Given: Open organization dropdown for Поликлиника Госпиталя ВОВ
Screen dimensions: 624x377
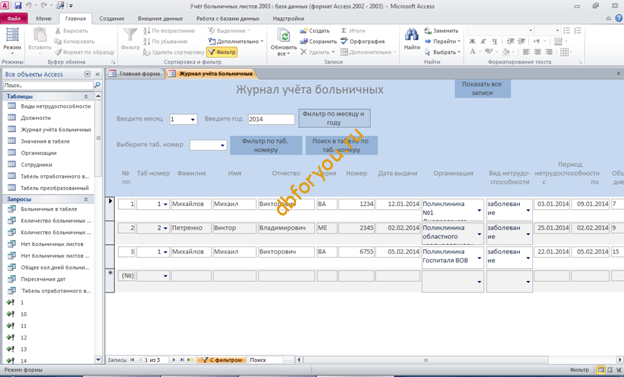Looking at the screenshot, I should coord(479,258).
